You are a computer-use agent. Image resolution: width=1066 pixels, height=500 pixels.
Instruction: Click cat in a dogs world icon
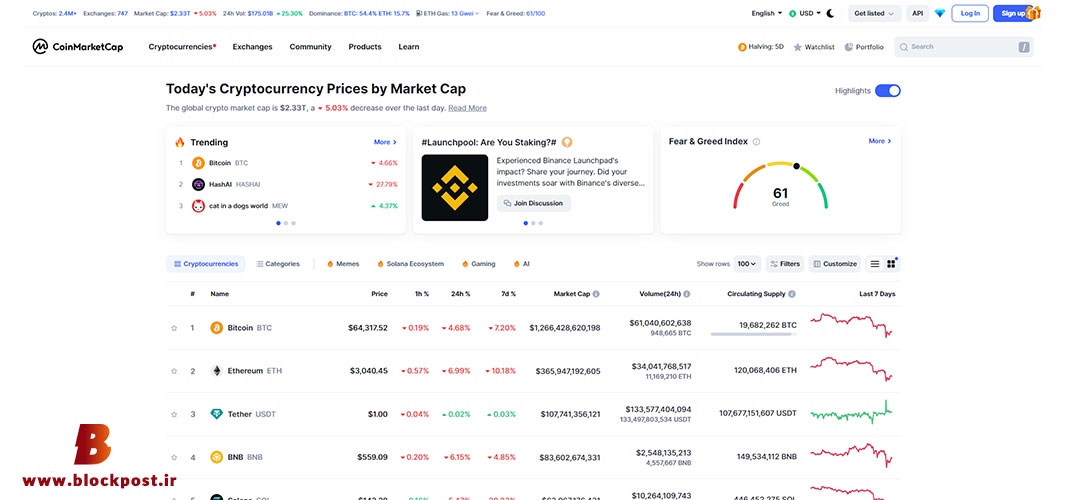point(199,205)
